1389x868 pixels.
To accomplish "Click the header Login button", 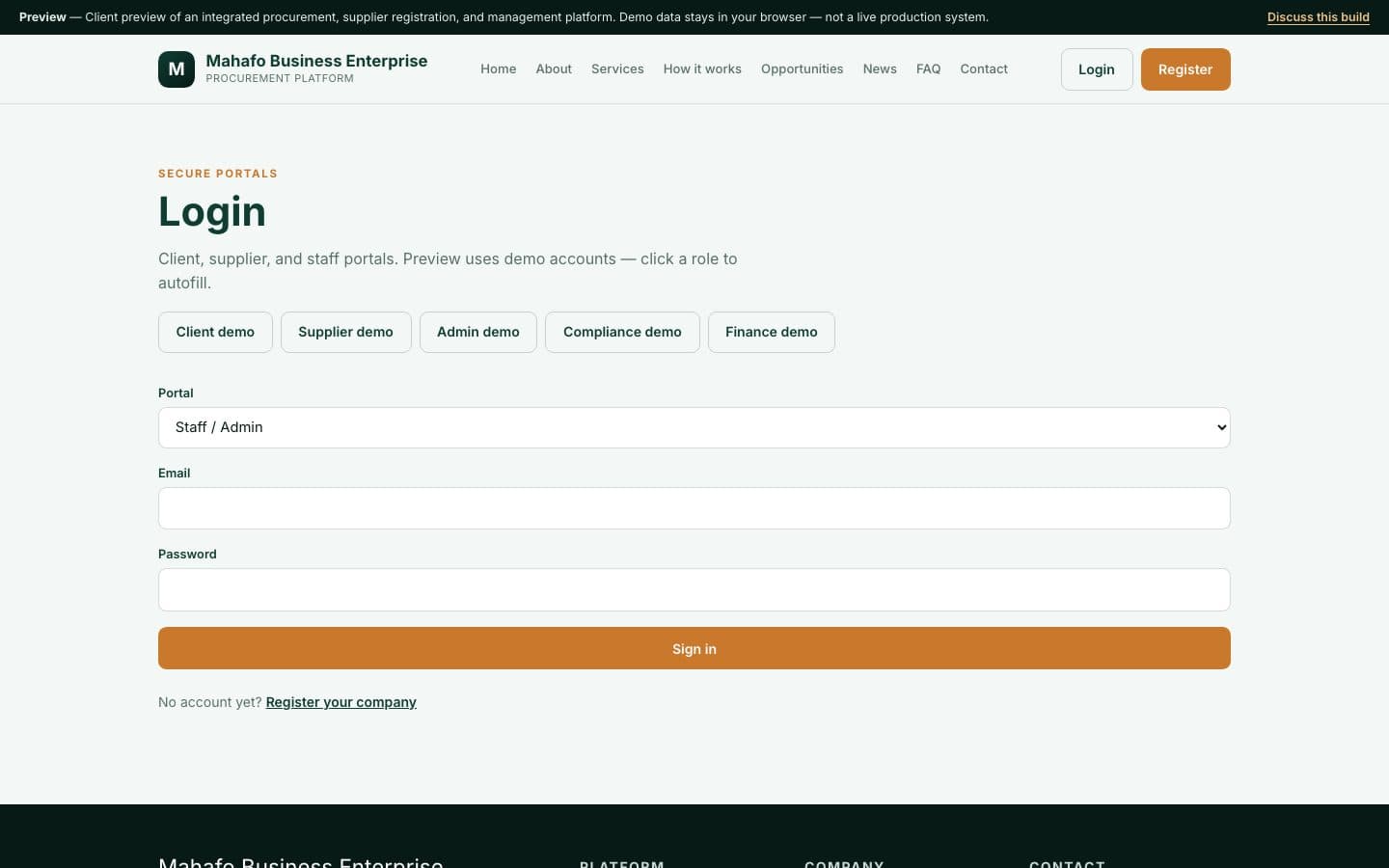I will [x=1097, y=69].
